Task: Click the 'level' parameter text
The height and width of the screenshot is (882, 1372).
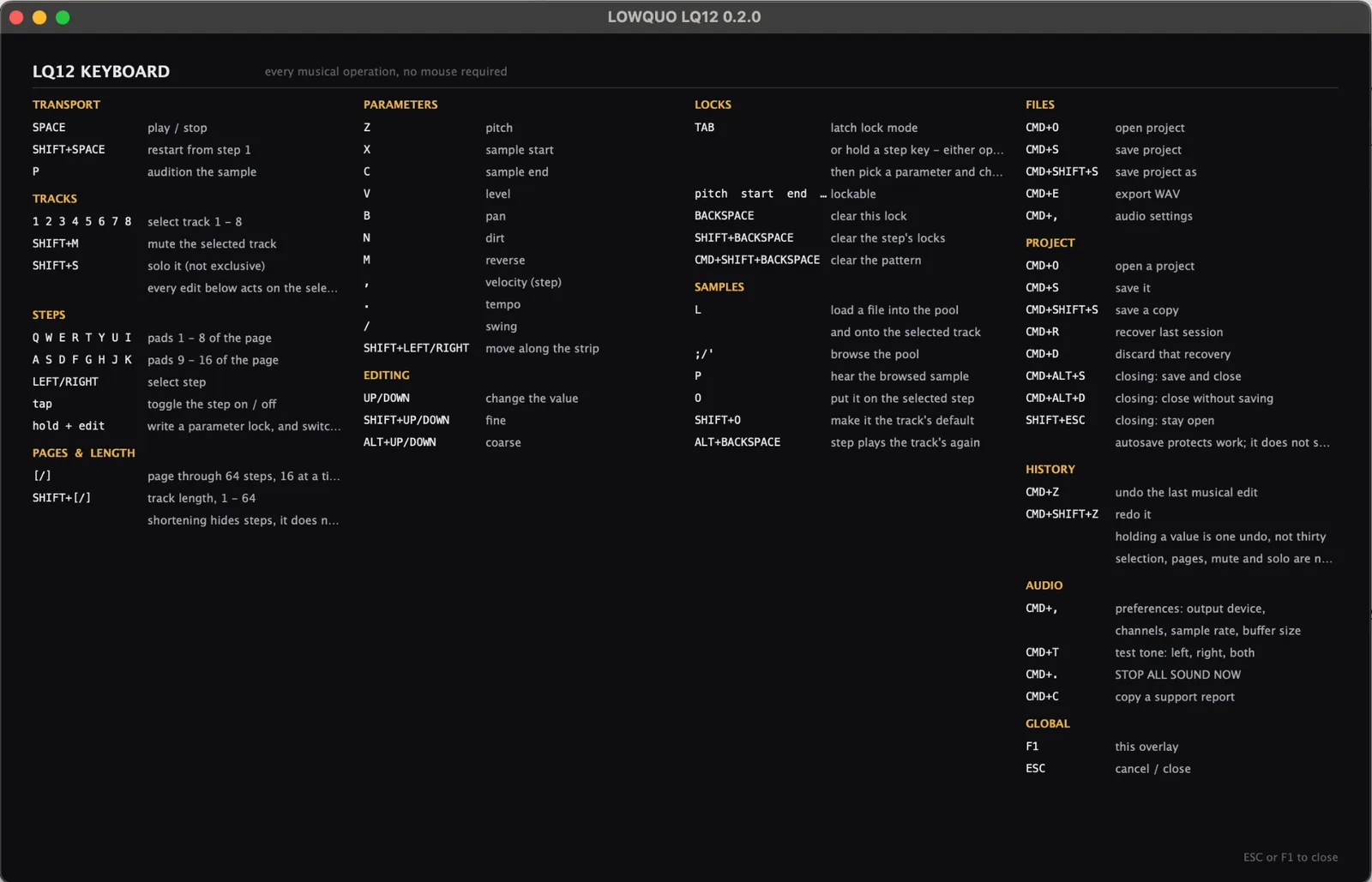Action: [x=498, y=194]
